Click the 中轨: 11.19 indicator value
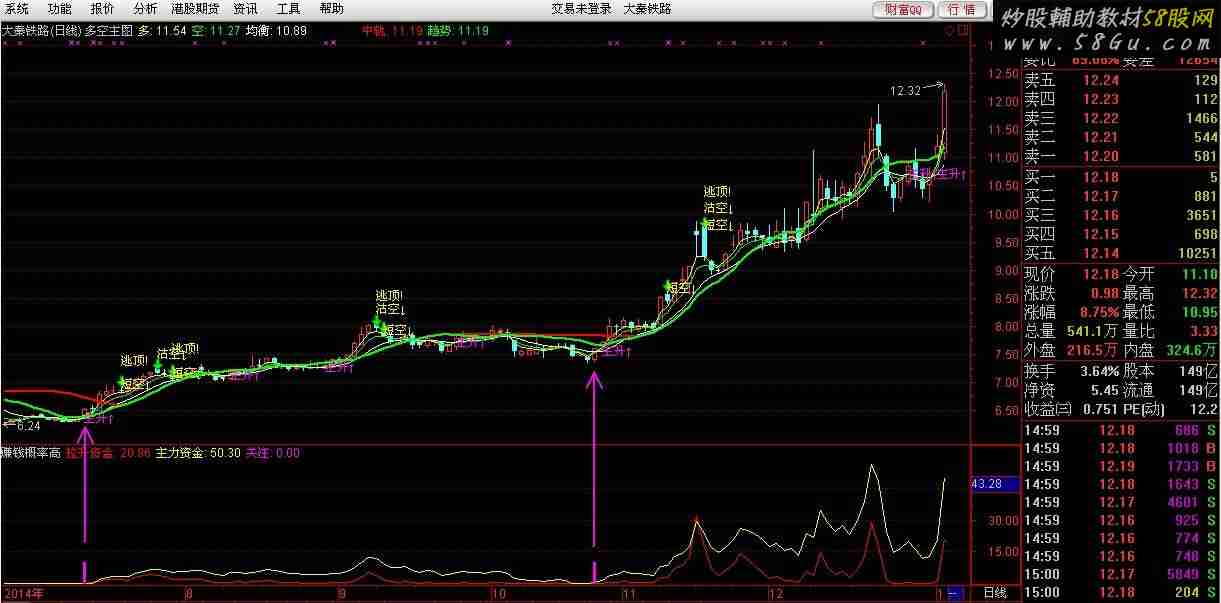 392,32
